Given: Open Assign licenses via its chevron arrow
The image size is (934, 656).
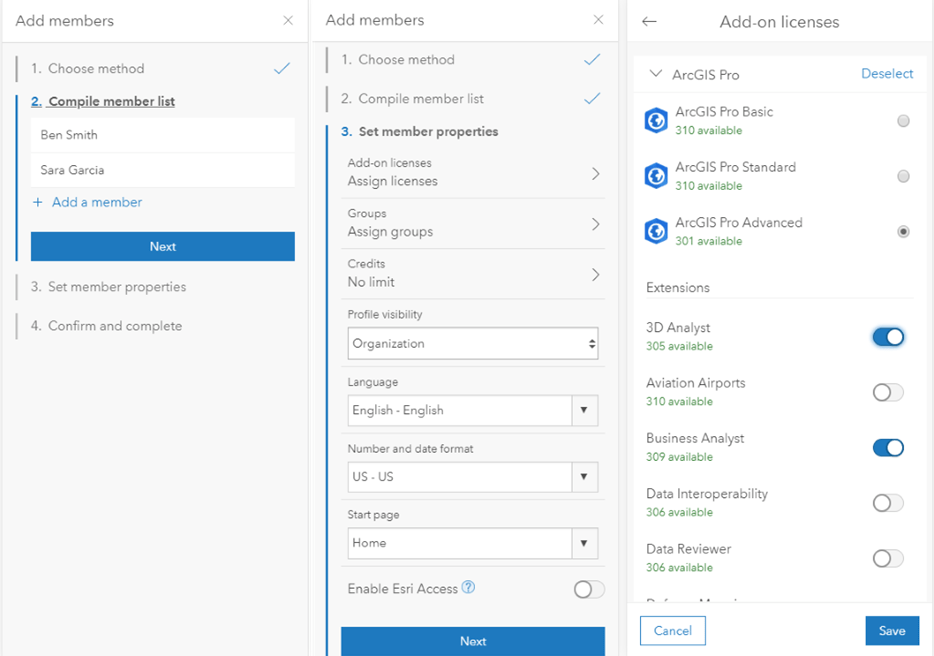Looking at the screenshot, I should click(x=596, y=172).
